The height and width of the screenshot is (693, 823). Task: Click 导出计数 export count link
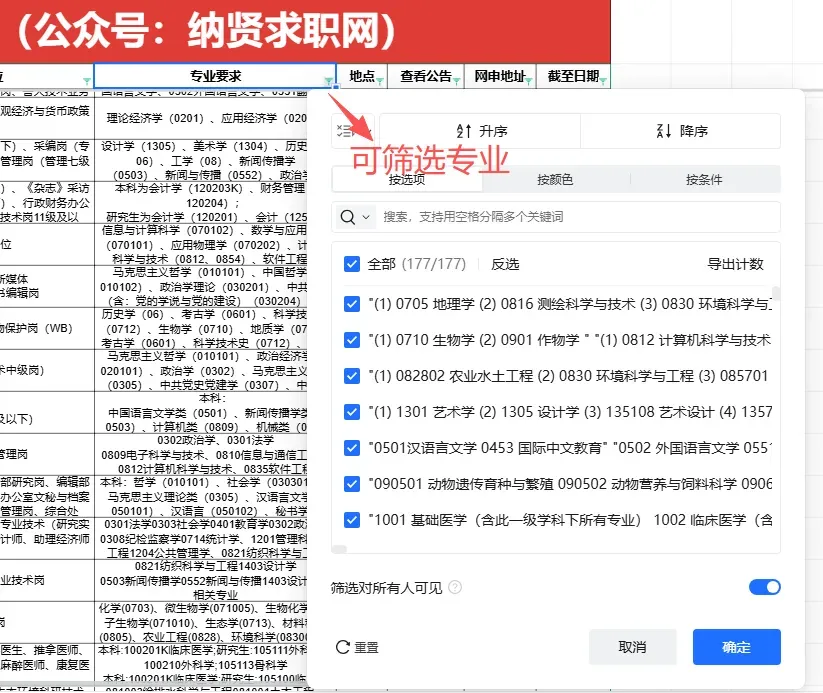click(735, 264)
